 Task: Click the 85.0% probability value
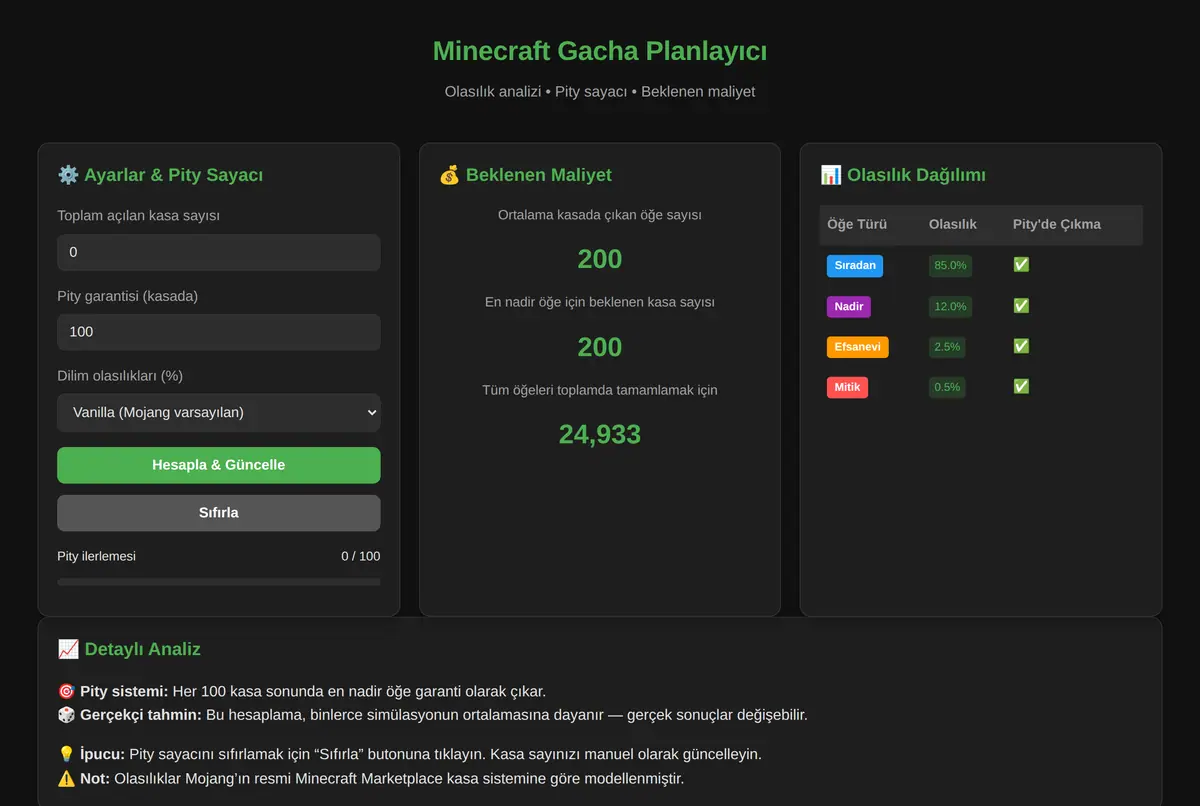pyautogui.click(x=950, y=266)
